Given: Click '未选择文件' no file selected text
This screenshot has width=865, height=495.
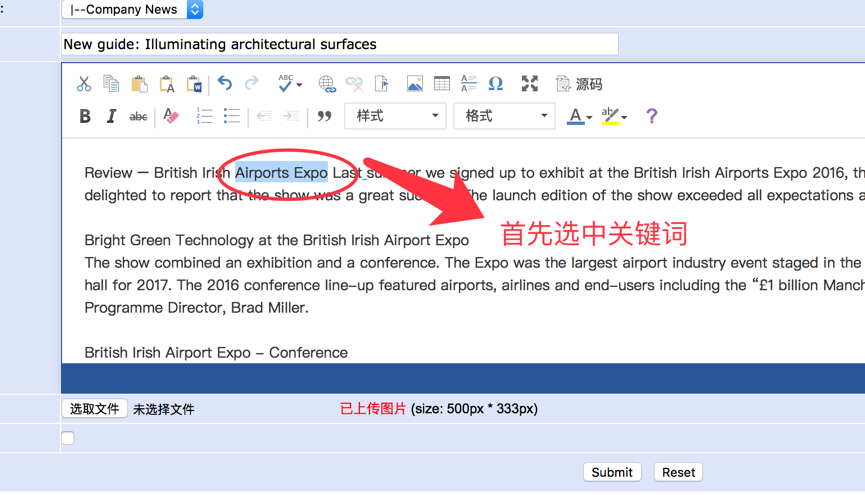Looking at the screenshot, I should click(164, 409).
